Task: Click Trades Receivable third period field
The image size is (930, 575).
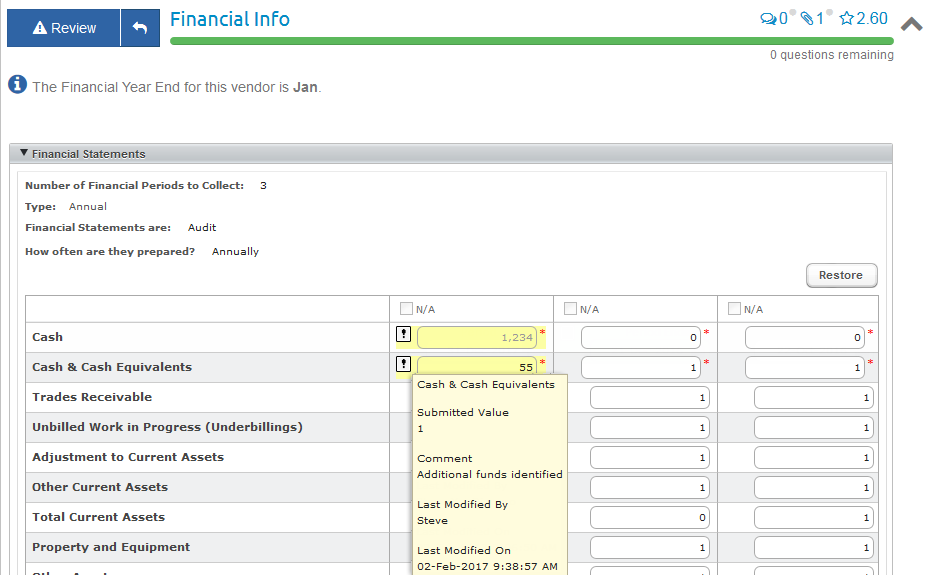Action: (814, 398)
